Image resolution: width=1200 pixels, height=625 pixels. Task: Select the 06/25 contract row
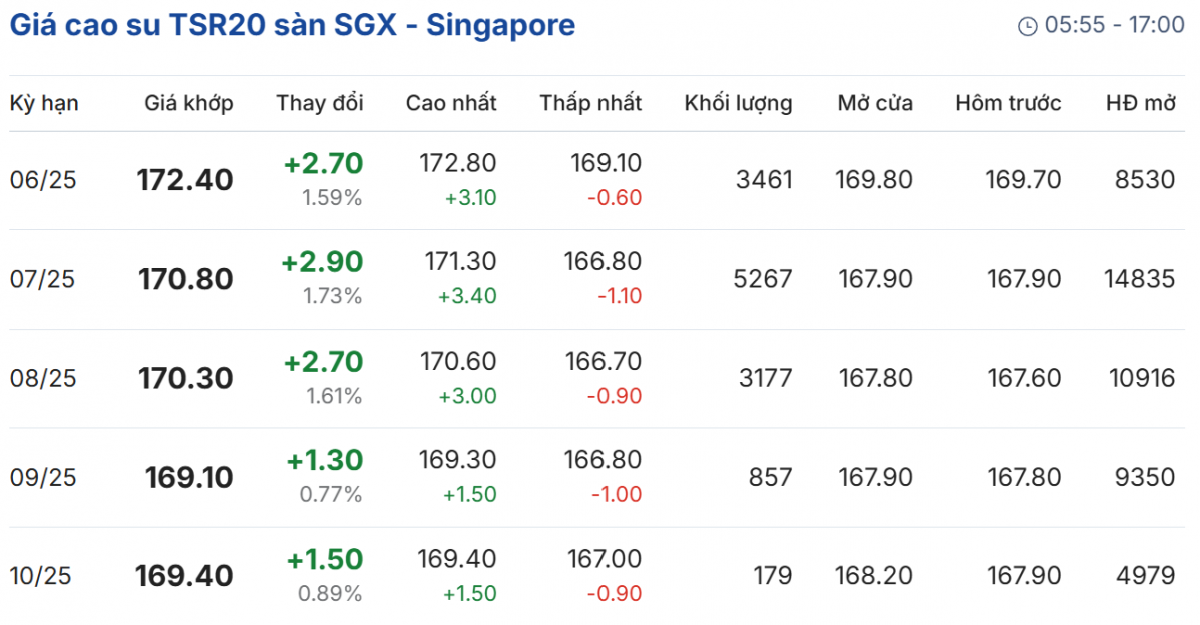(x=43, y=180)
